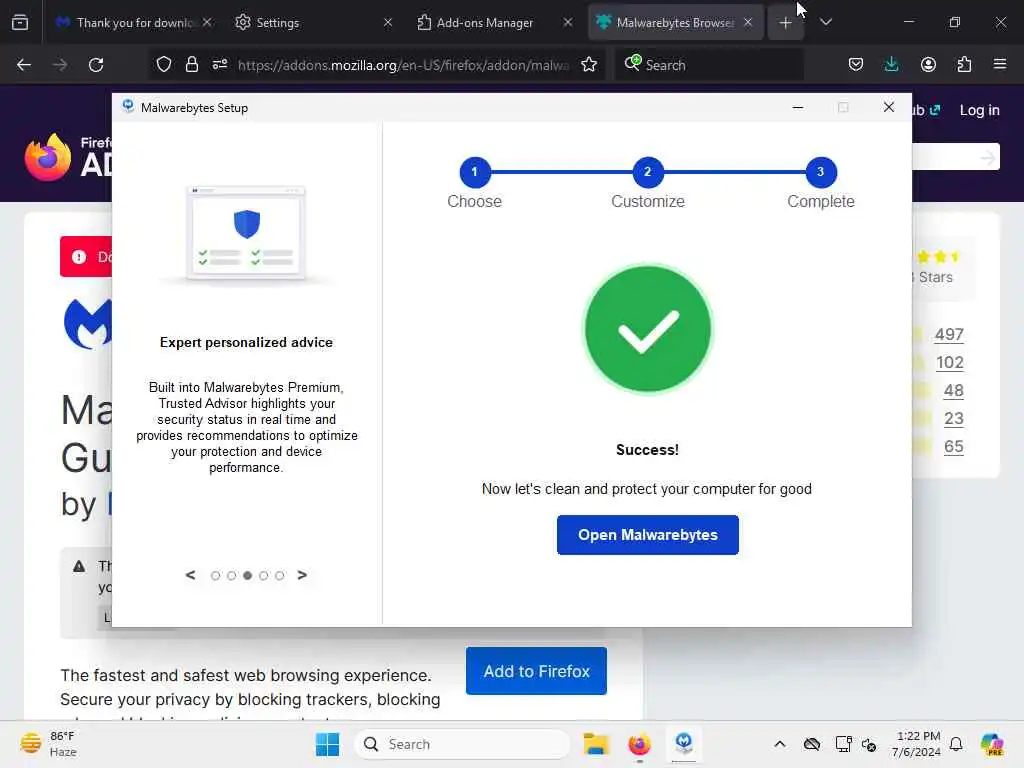
Task: Open 497 five-star reviews link
Action: coord(949,334)
